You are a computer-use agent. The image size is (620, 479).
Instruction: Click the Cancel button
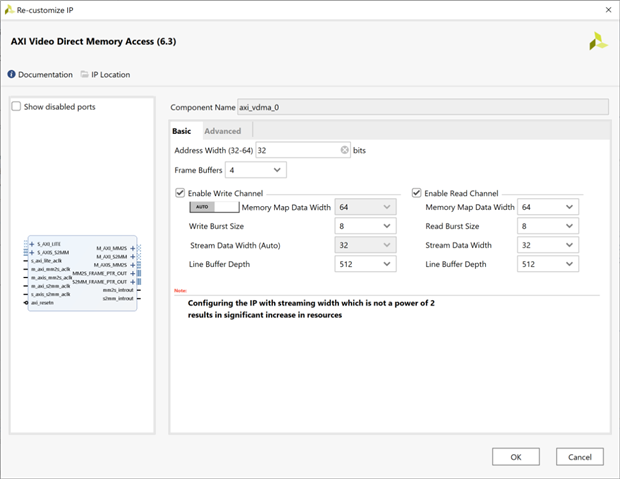(580, 456)
